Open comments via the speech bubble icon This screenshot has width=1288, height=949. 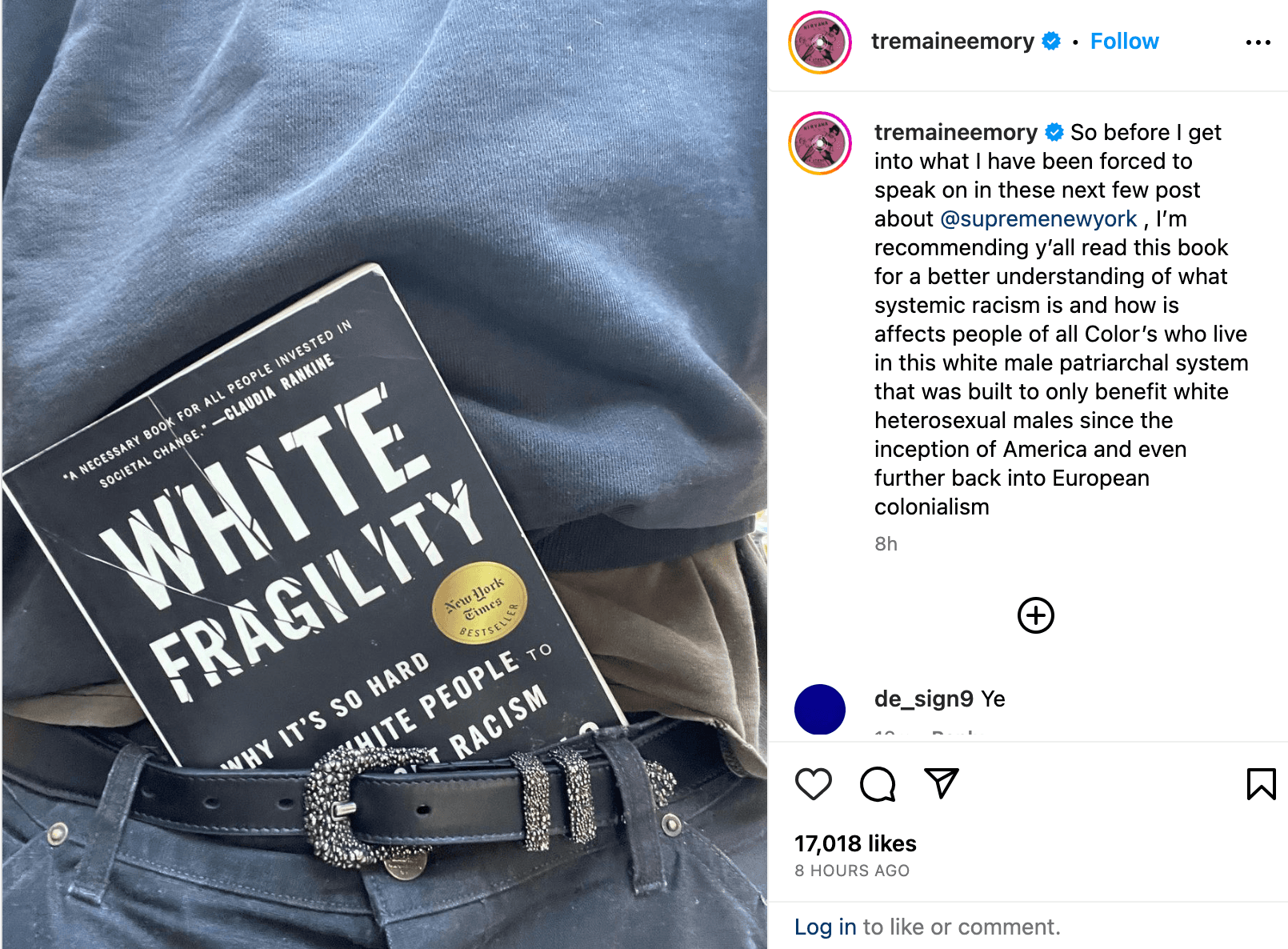click(x=878, y=783)
